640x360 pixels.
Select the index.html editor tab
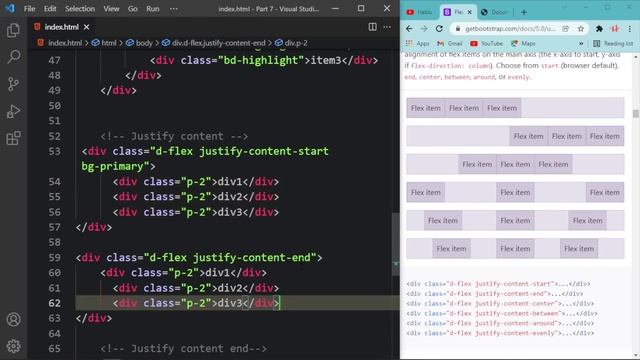pyautogui.click(x=62, y=27)
